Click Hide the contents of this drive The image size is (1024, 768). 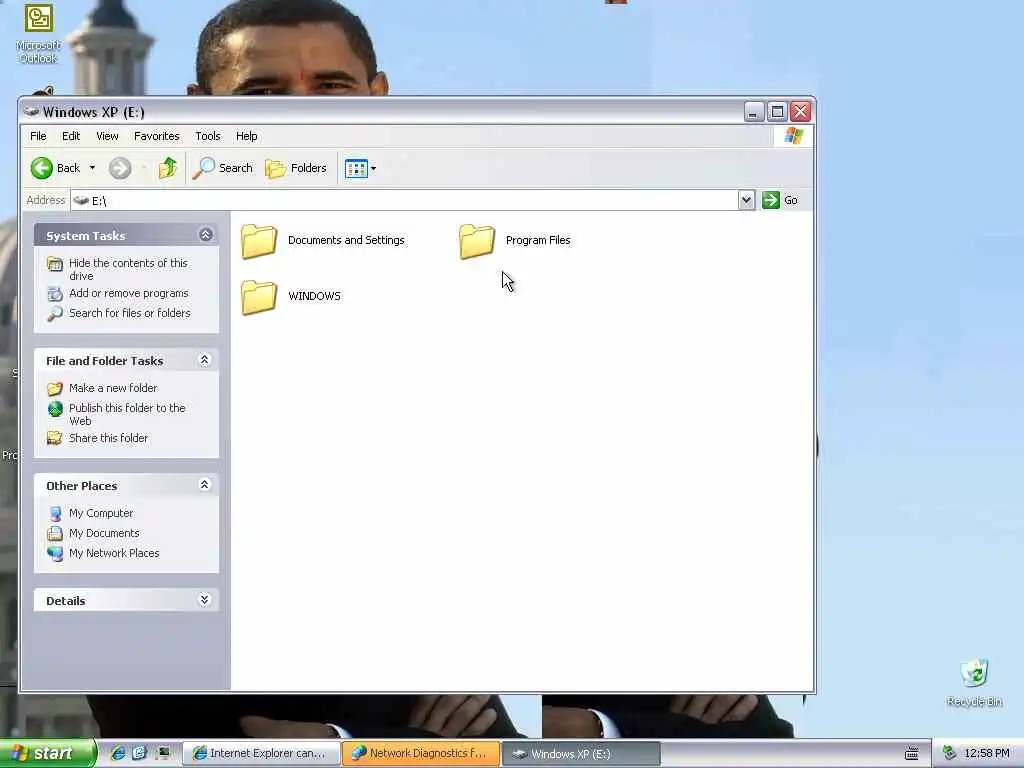tap(128, 269)
